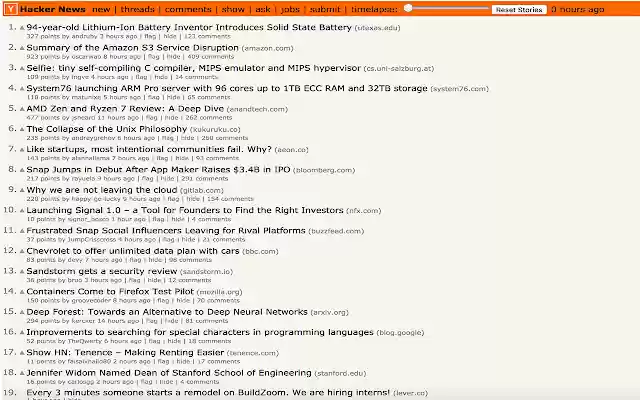Click the Reset Stories button
The height and width of the screenshot is (400, 640).
(519, 9)
